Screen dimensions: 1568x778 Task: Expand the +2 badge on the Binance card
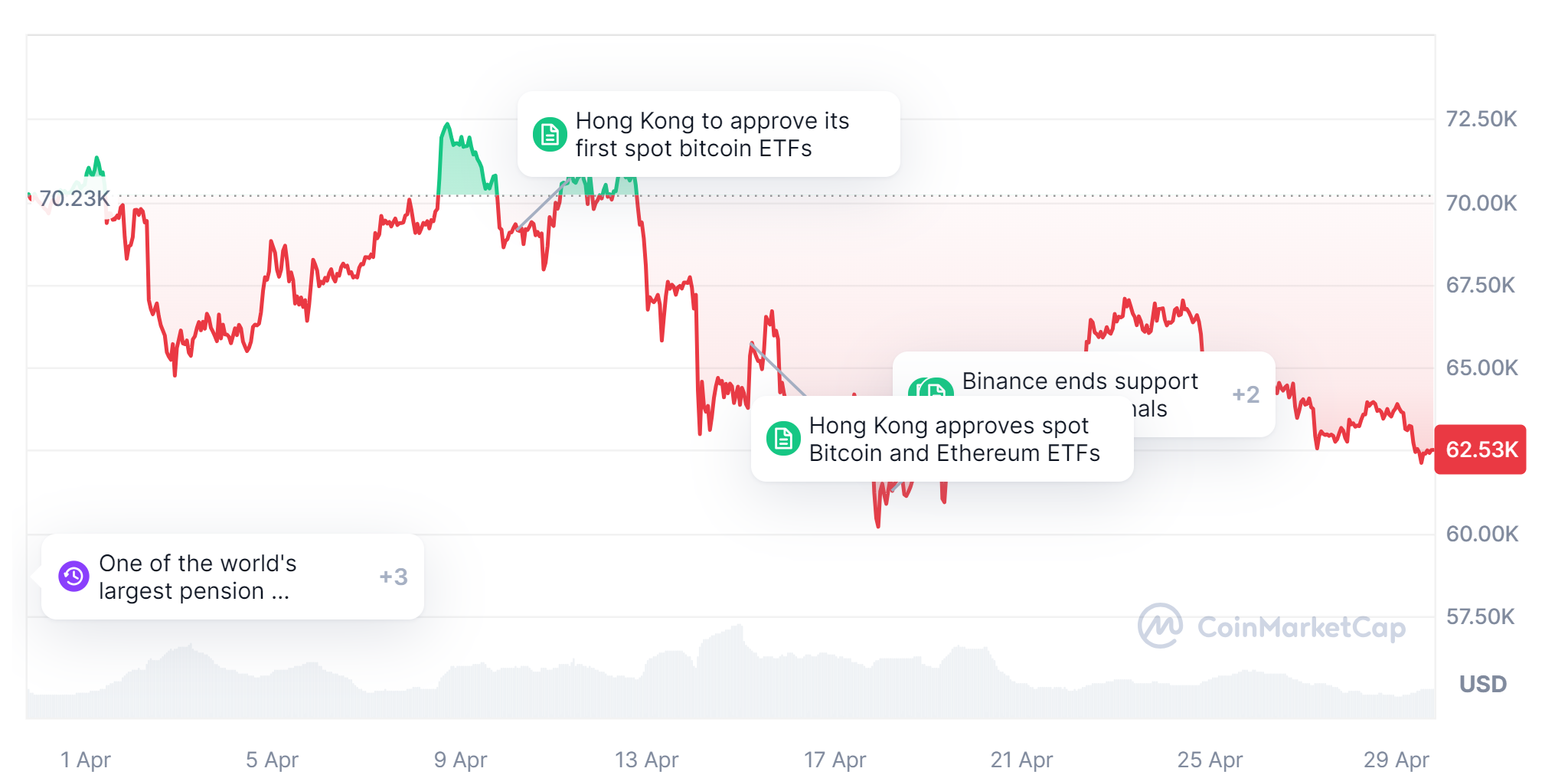tap(1246, 394)
